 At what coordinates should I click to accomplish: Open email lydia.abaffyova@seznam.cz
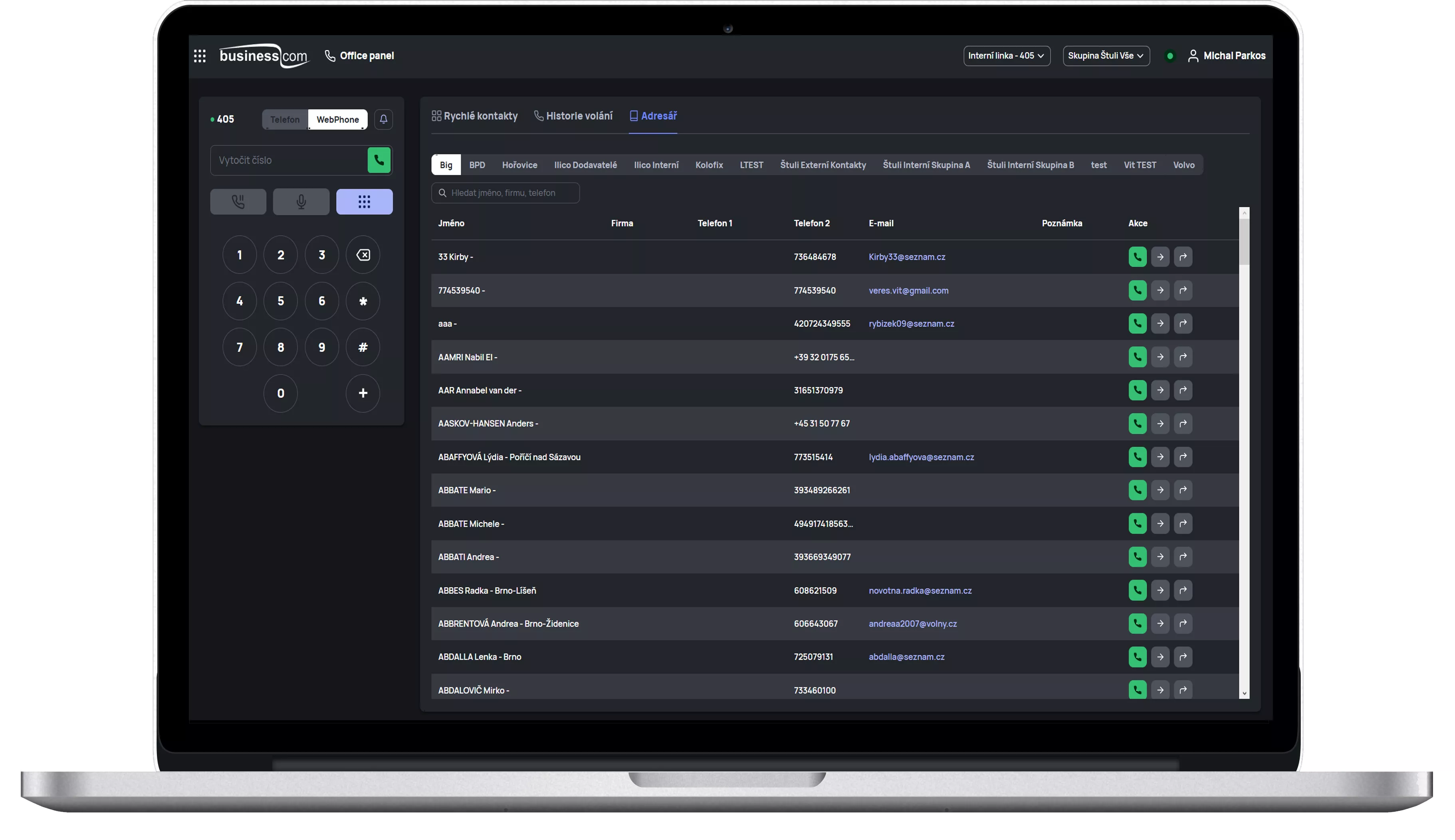[x=921, y=457]
